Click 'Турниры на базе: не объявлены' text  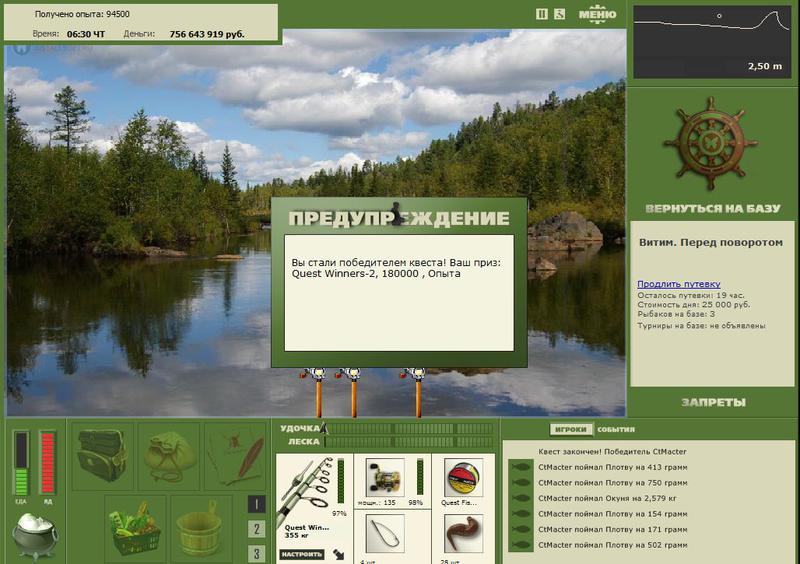point(701,325)
